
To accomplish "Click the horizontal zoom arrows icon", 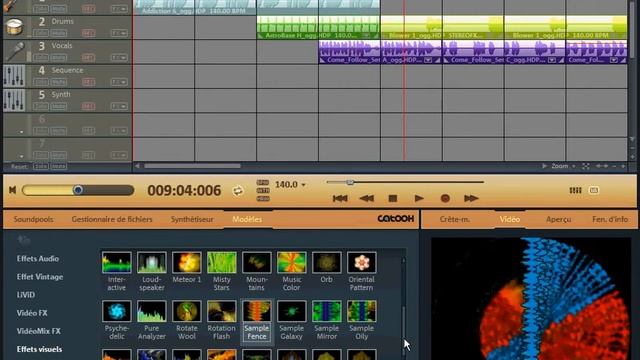I will click(x=602, y=166).
